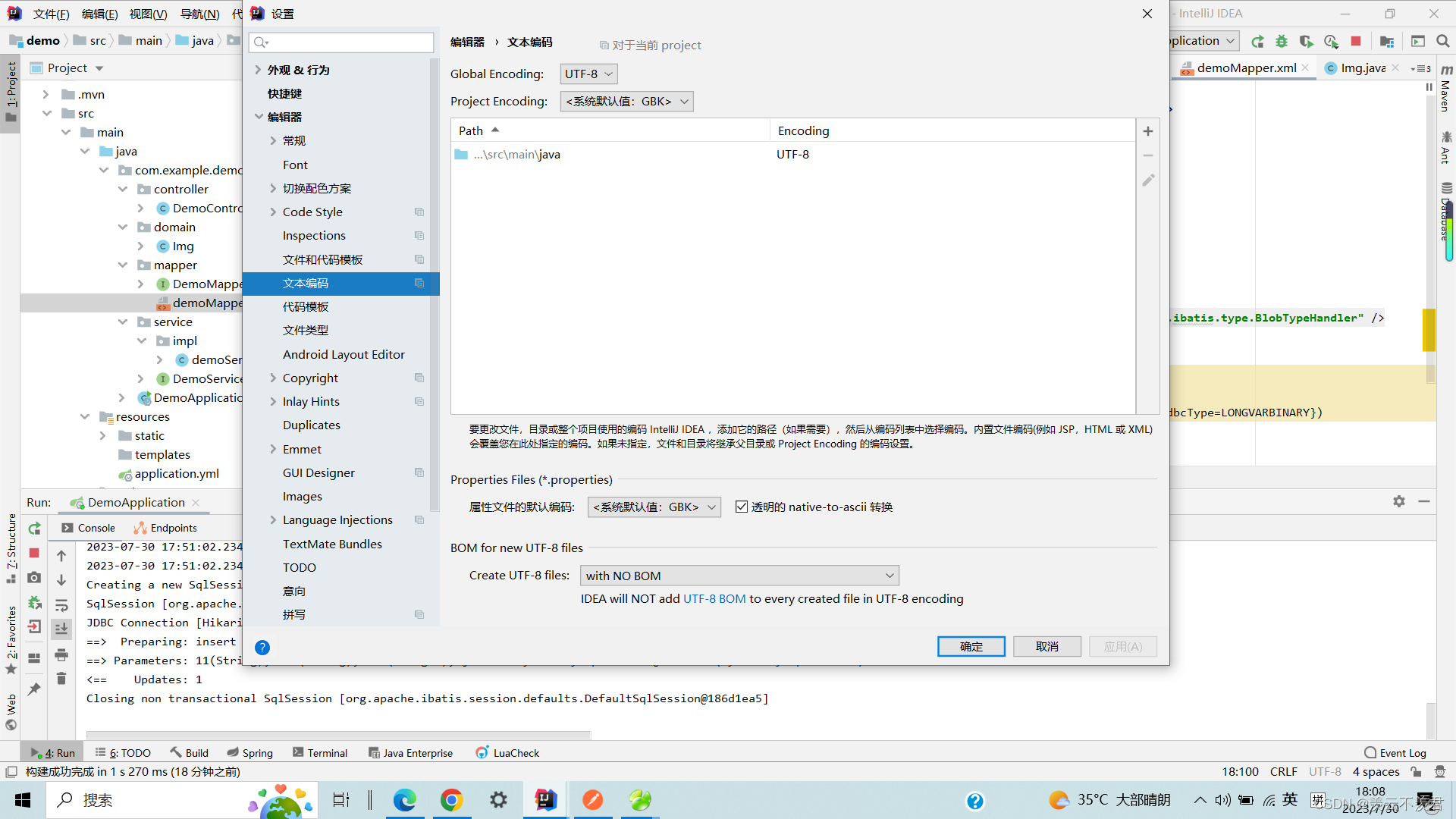Open the Create UTF-8 files dropdown

pos(739,575)
